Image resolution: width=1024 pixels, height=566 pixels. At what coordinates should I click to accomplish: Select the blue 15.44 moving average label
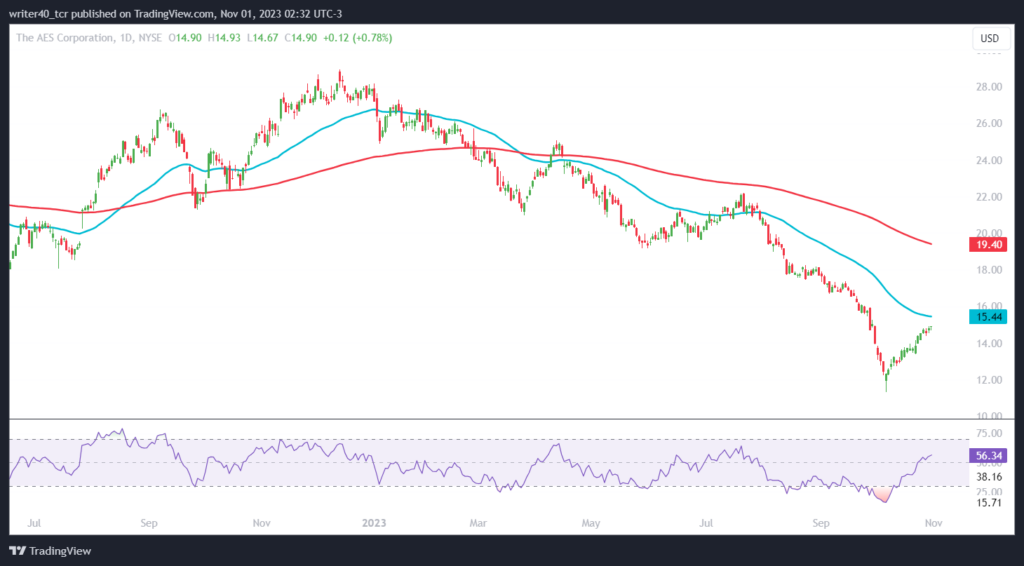coord(988,317)
